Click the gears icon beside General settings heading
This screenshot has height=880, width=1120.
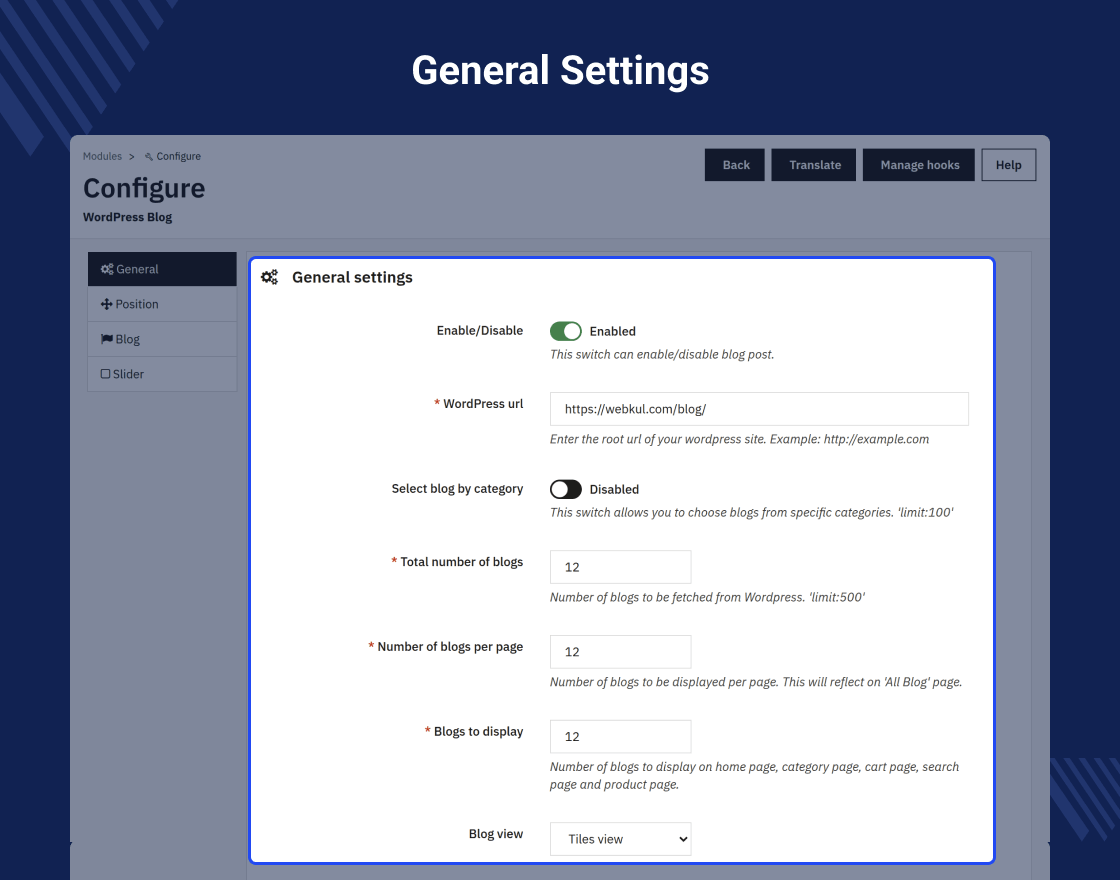pos(269,277)
